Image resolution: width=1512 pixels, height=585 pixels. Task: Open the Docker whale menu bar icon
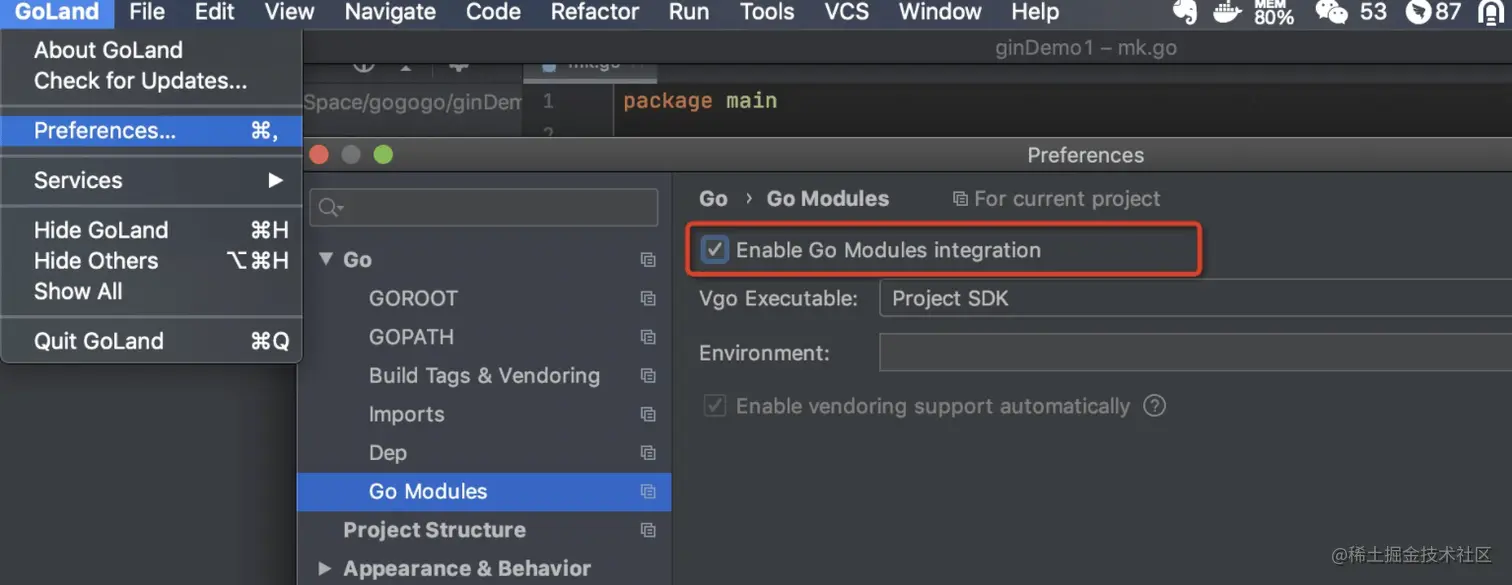tap(1227, 12)
